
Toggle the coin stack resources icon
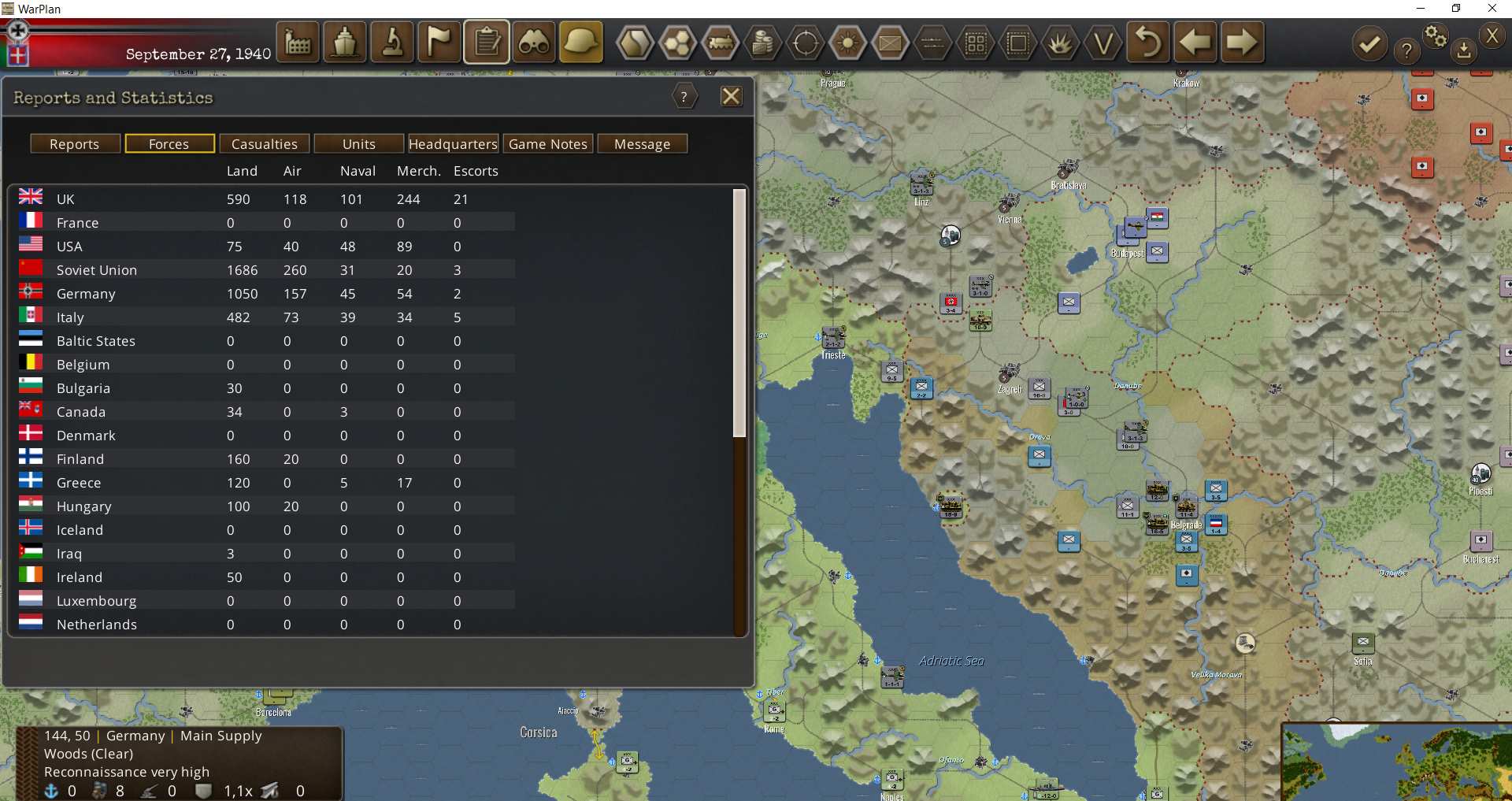tap(762, 43)
